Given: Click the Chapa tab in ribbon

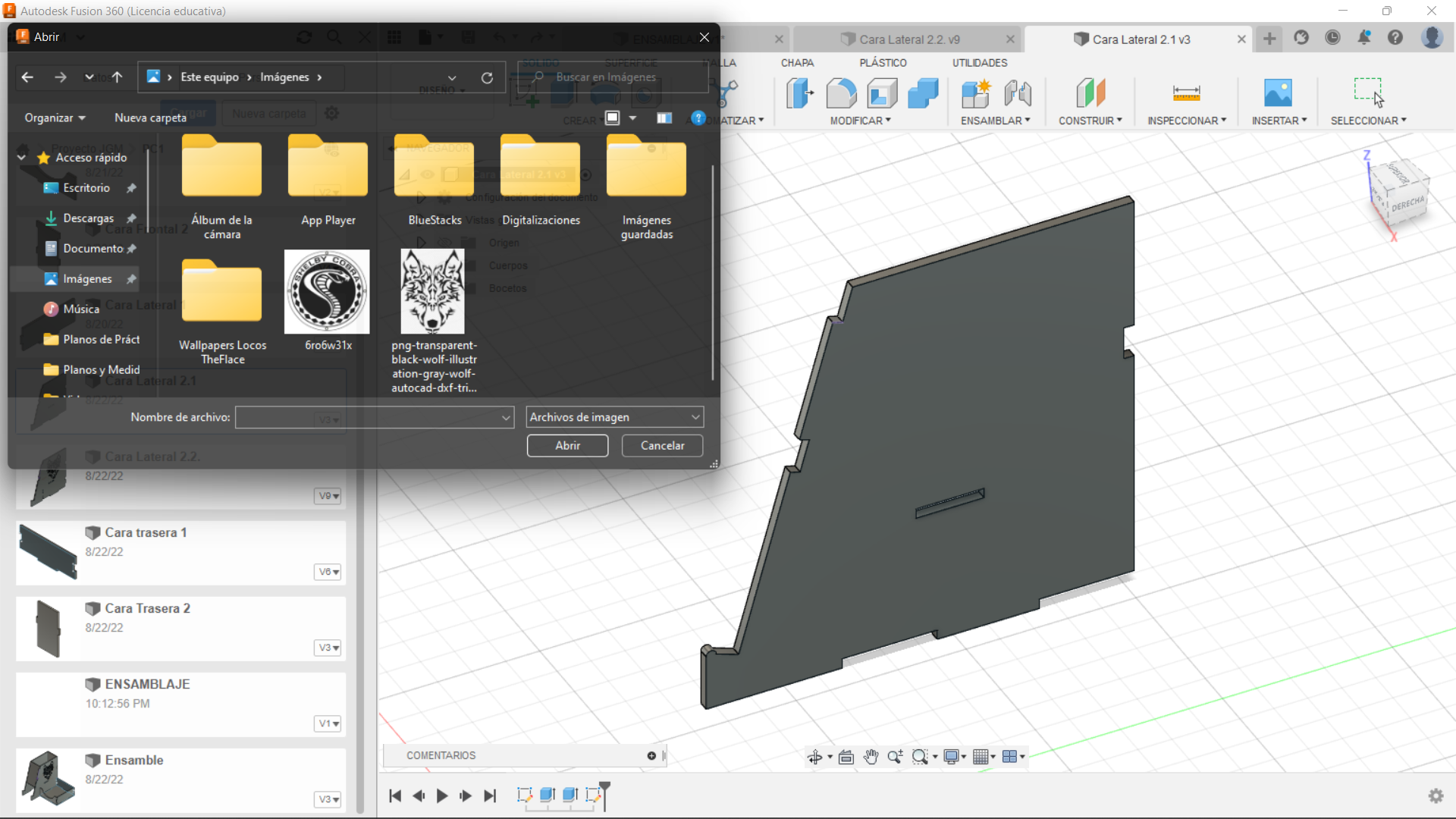Looking at the screenshot, I should pyautogui.click(x=796, y=63).
